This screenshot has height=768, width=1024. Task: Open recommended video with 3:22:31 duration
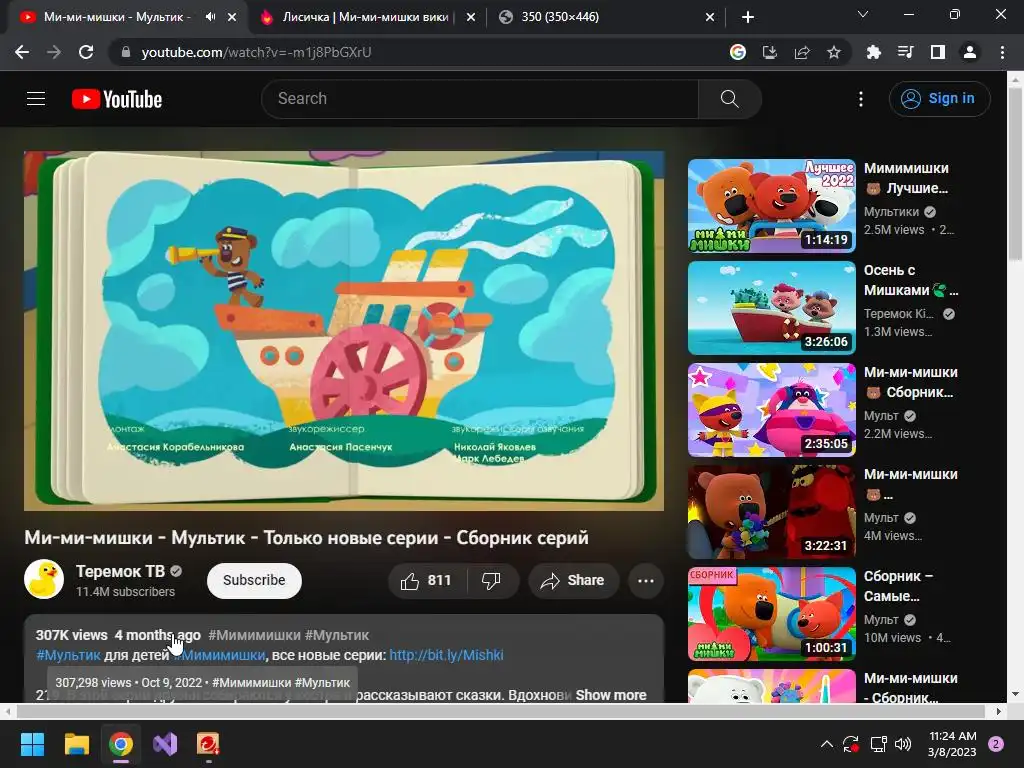tap(771, 511)
